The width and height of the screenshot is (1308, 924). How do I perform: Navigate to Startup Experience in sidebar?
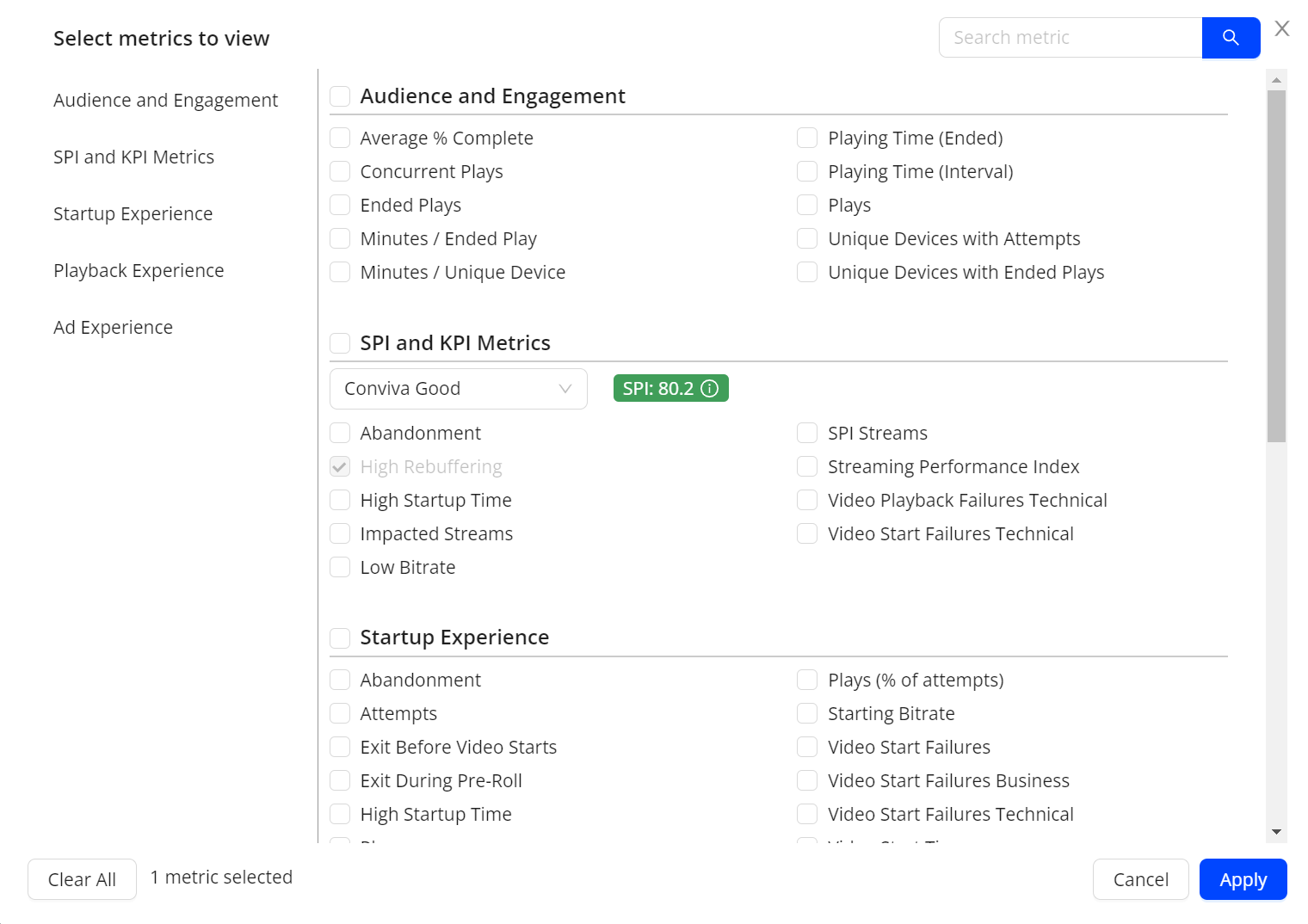click(133, 214)
